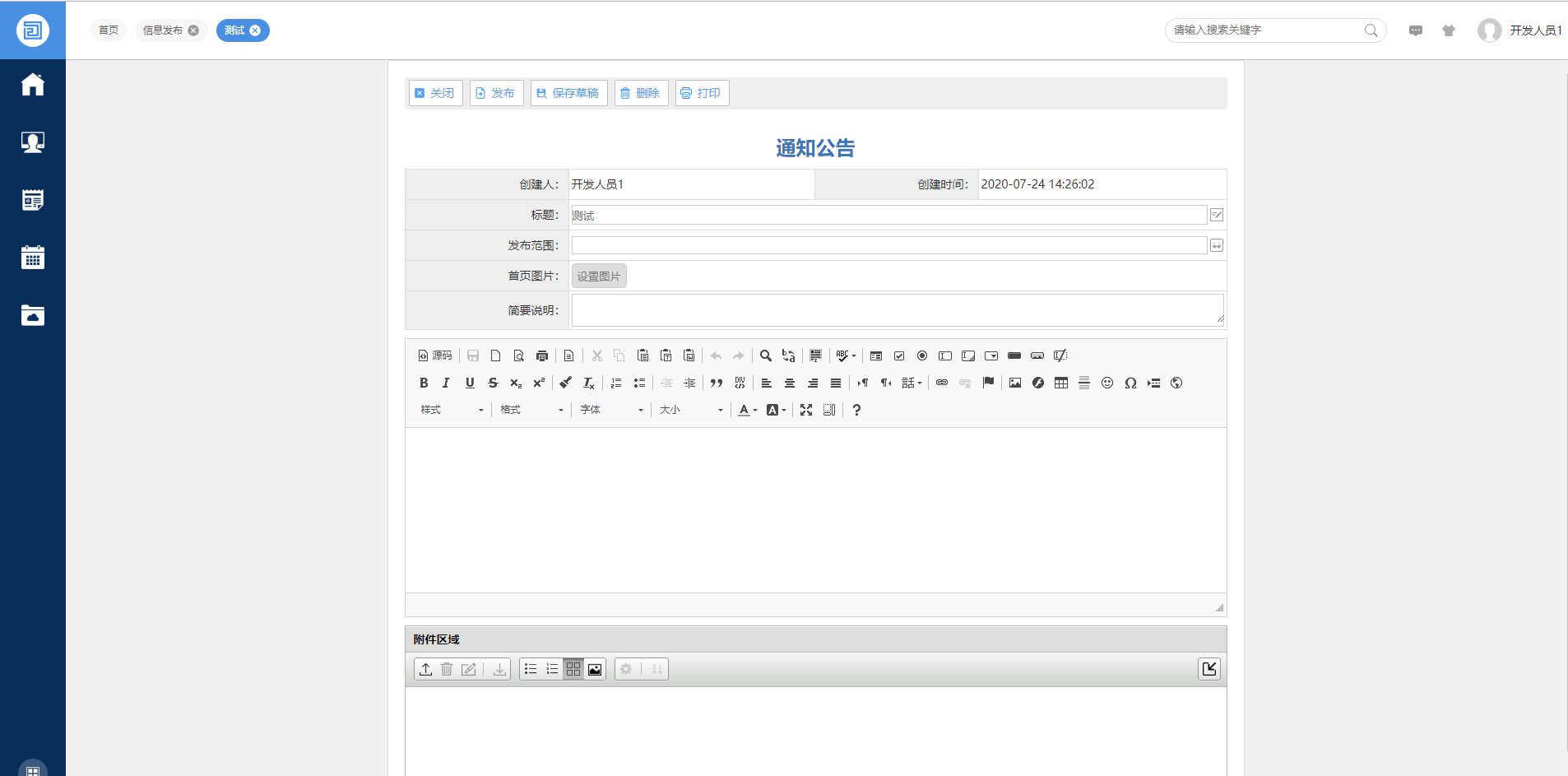
Task: Click the insert link icon
Action: [x=942, y=383]
